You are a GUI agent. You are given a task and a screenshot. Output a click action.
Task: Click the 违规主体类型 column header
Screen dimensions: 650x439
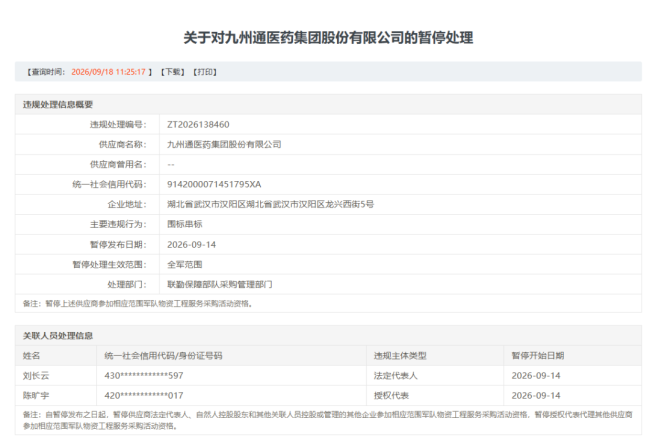[400, 356]
